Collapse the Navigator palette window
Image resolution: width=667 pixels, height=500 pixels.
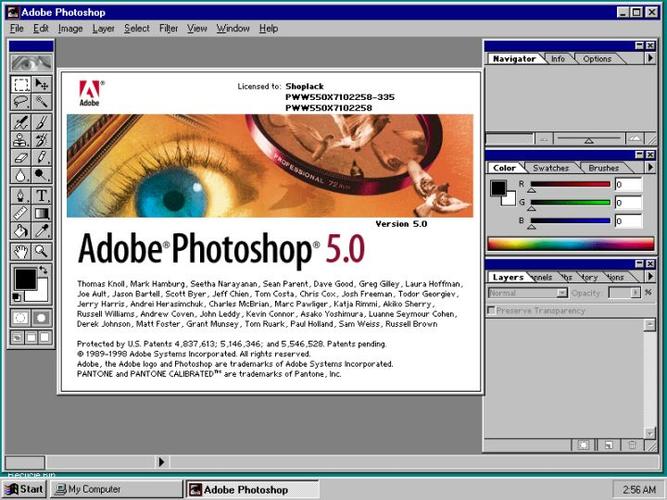639,46
